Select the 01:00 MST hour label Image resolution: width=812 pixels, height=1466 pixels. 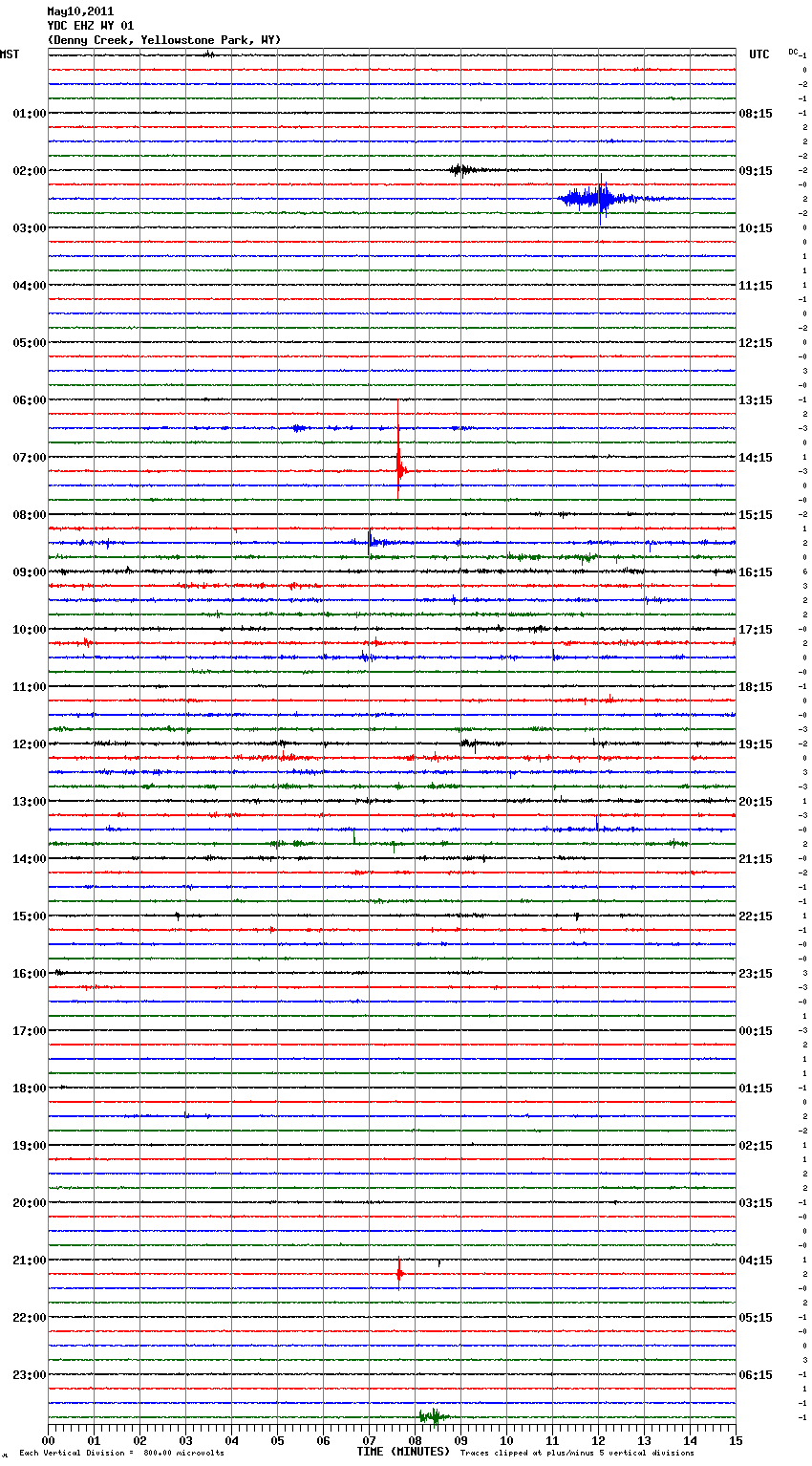30,114
